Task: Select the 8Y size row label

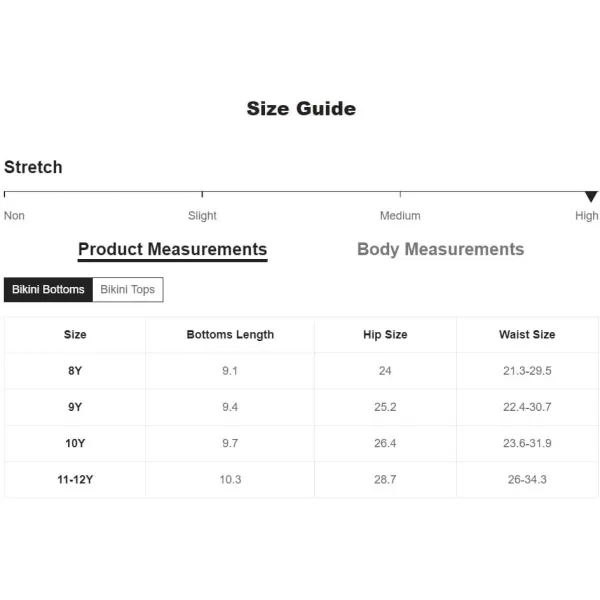Action: [x=75, y=371]
